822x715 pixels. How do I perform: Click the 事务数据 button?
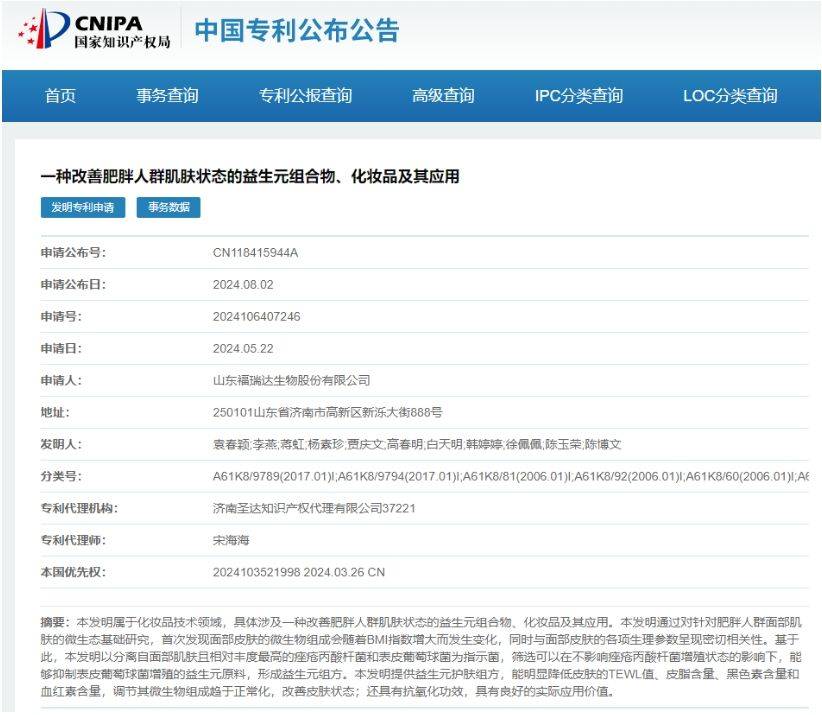[168, 207]
